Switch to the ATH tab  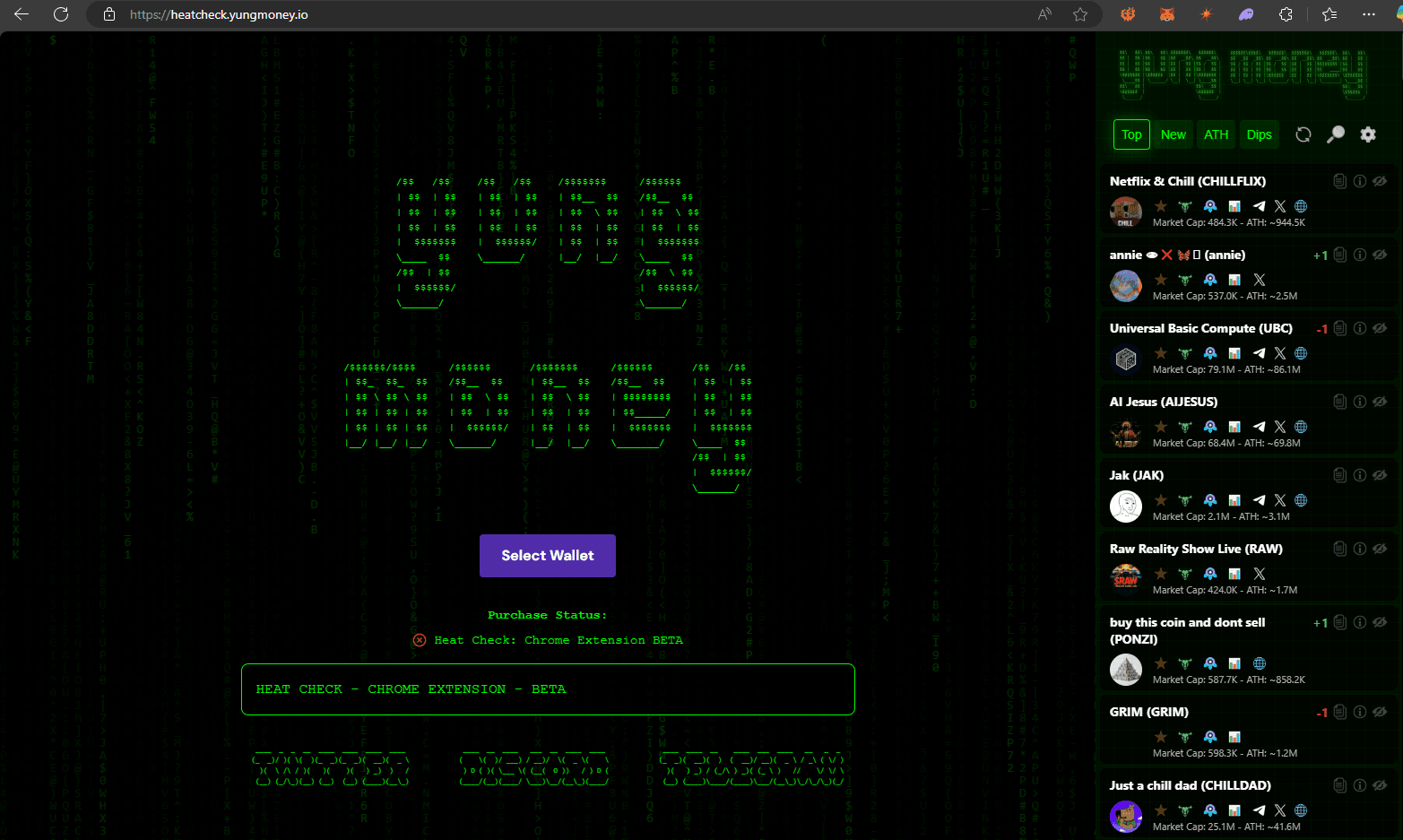point(1216,134)
